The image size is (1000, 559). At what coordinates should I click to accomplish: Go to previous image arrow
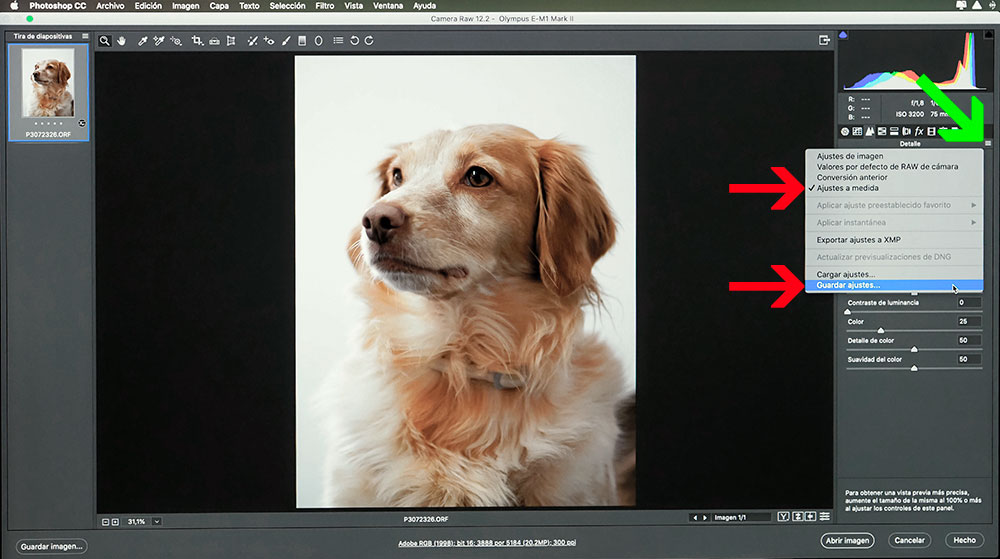[695, 518]
